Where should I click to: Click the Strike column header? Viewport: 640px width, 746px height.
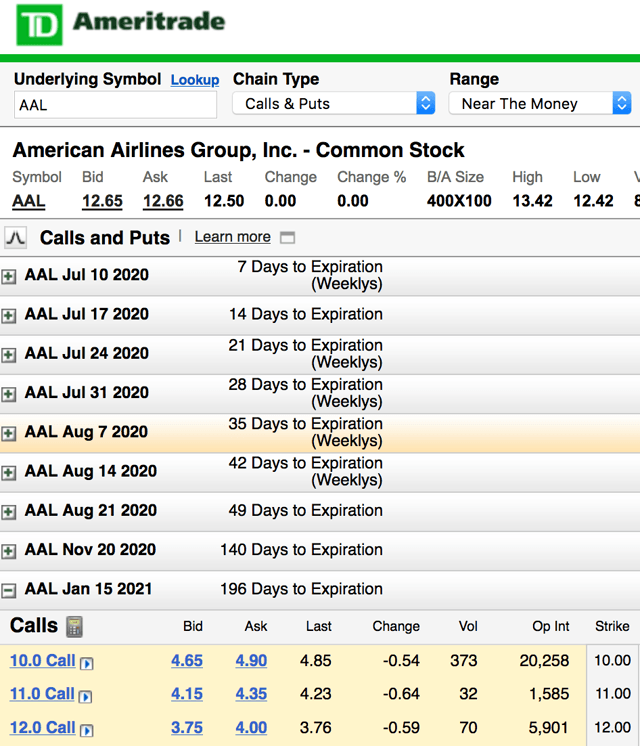pos(612,627)
